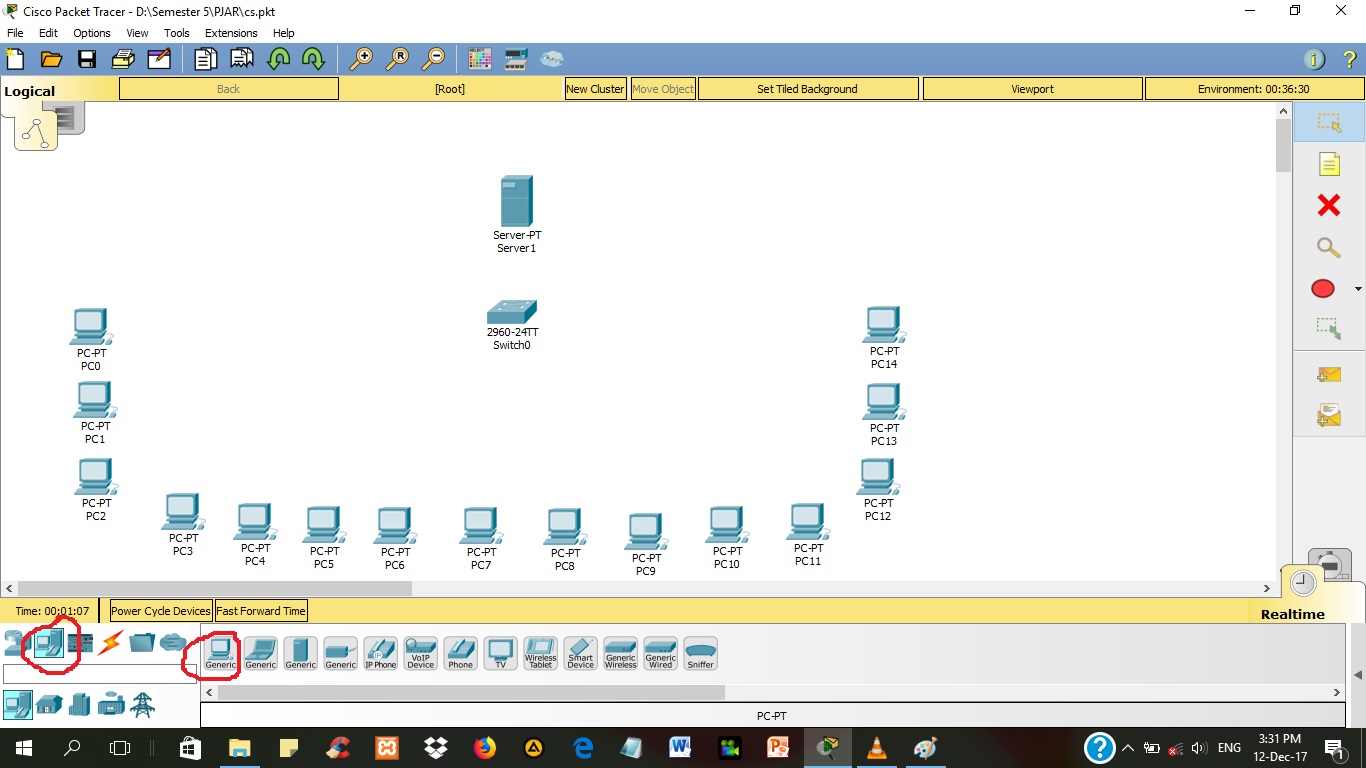Image resolution: width=1366 pixels, height=768 pixels.
Task: Click the red ellipse shape swatch
Action: pos(1322,288)
